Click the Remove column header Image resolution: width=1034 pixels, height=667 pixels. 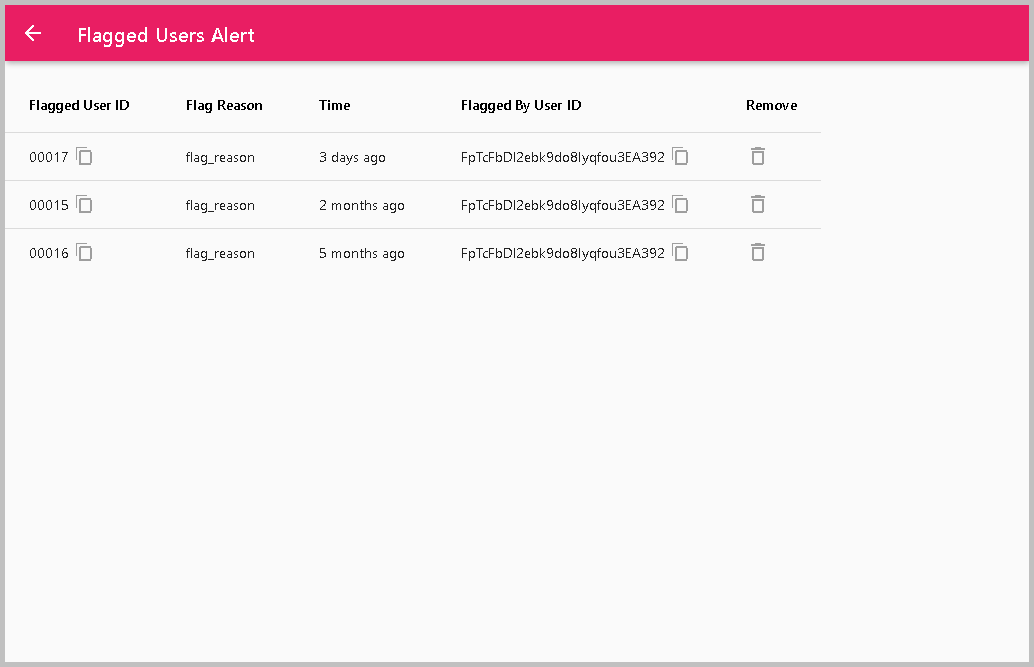point(772,105)
